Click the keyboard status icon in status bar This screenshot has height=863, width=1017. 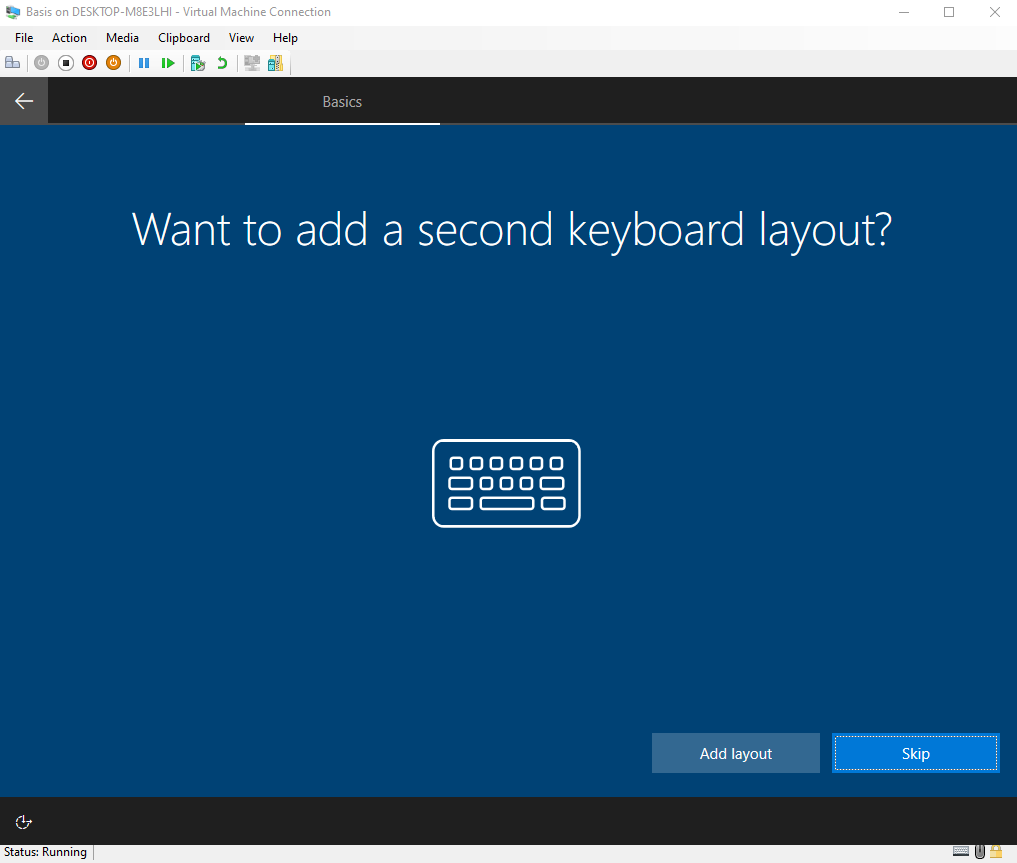pyautogui.click(x=961, y=851)
